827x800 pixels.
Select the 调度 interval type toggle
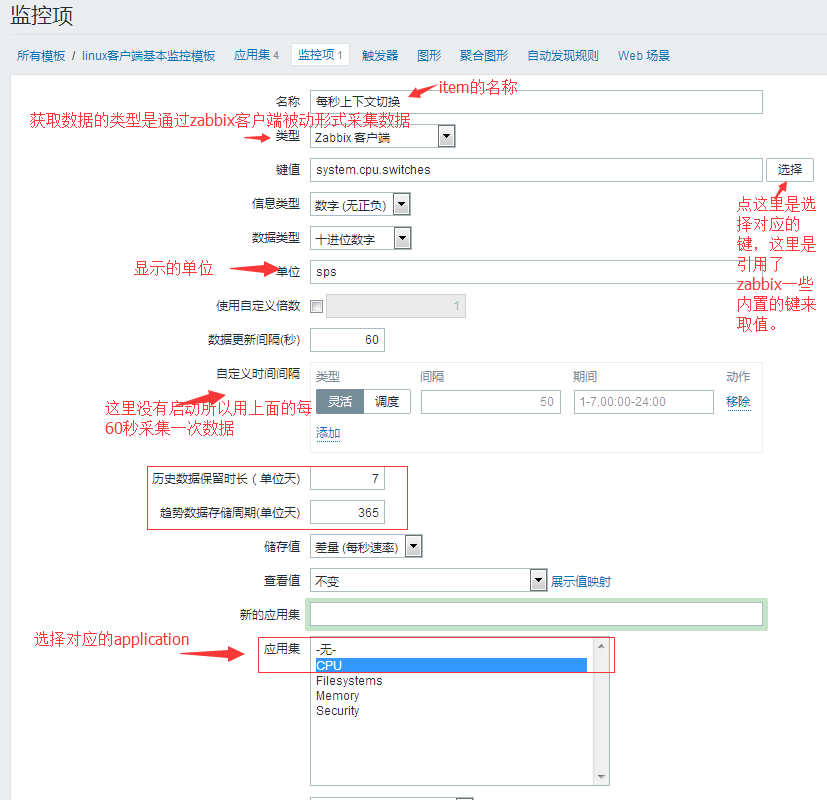386,401
